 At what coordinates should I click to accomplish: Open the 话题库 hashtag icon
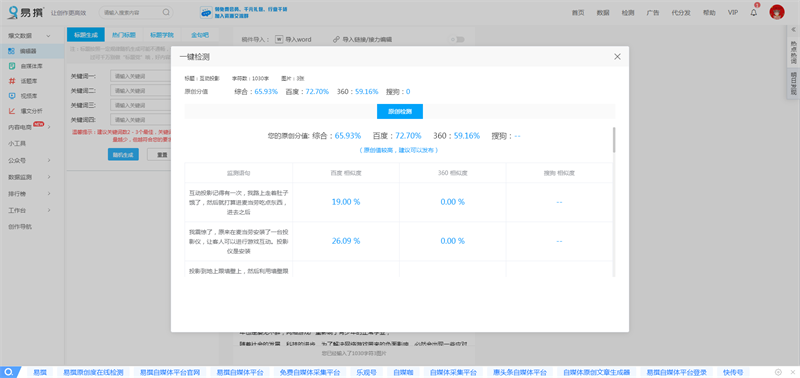tap(11, 81)
